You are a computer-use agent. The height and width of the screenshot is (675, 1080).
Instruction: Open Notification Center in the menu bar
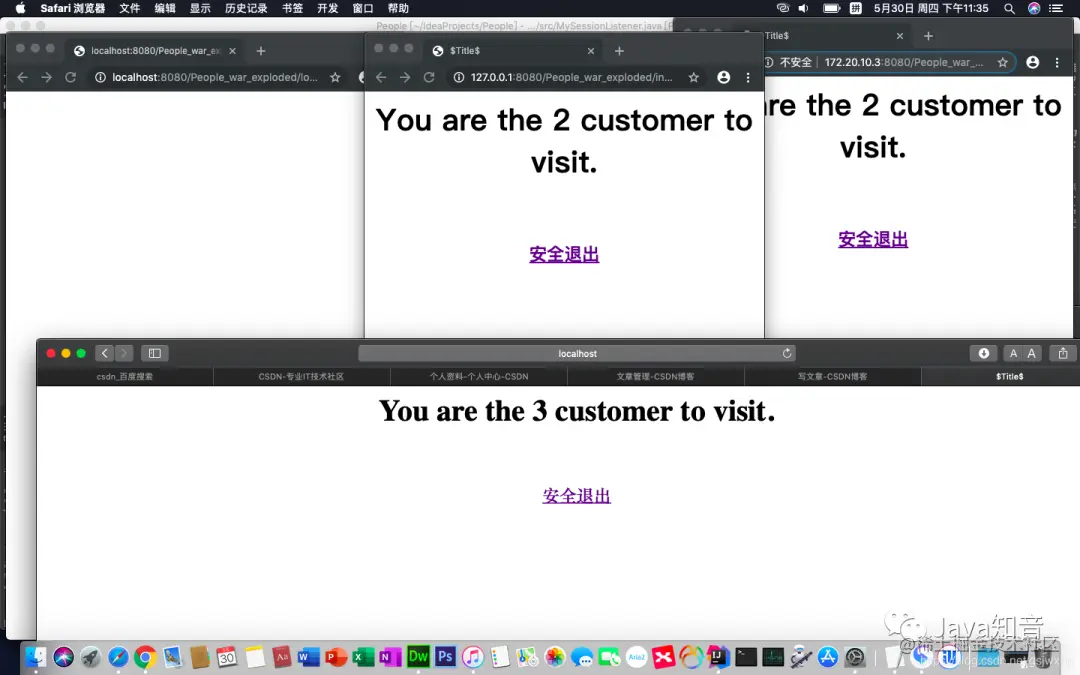click(x=1055, y=8)
